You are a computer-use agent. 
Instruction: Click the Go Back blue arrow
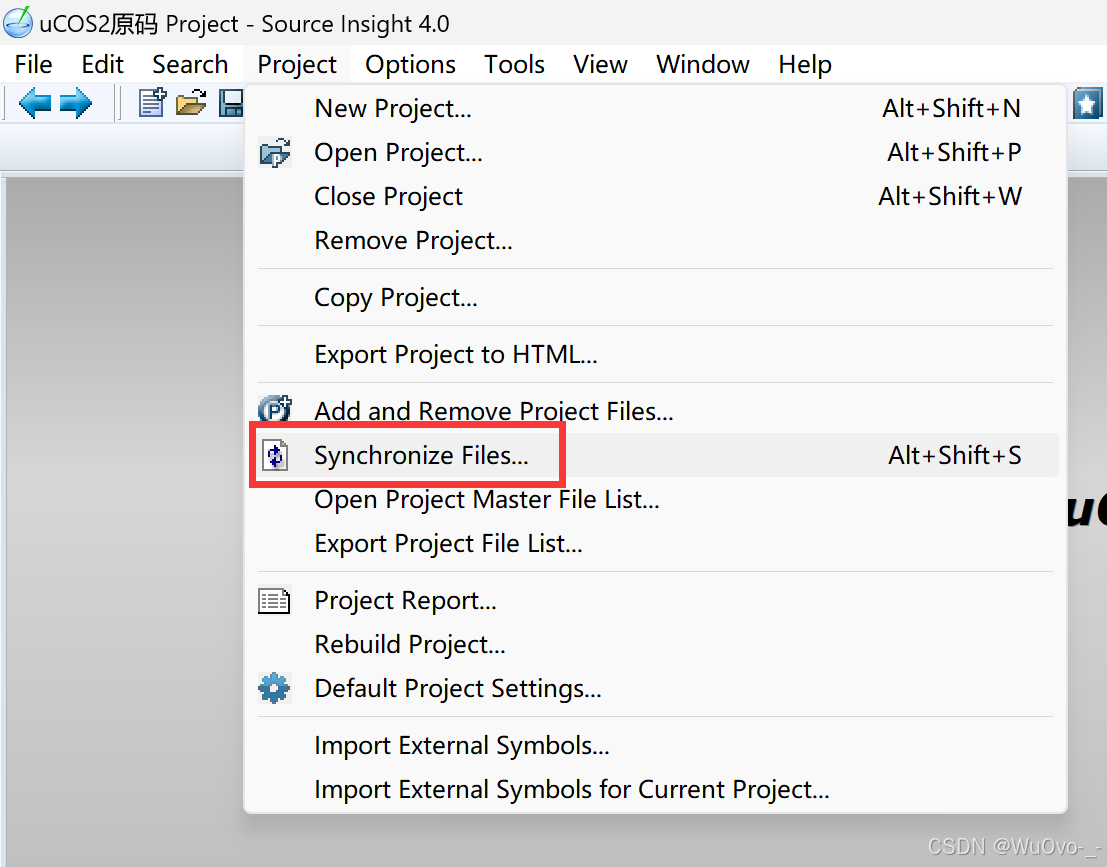point(35,104)
